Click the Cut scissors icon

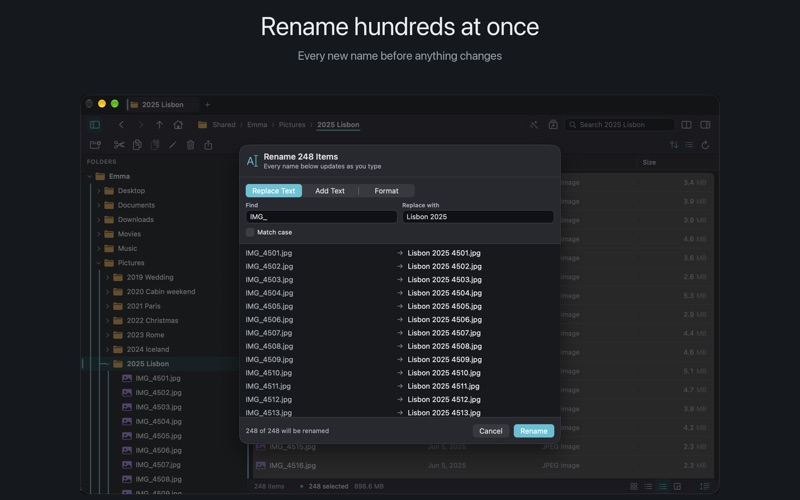coord(119,145)
